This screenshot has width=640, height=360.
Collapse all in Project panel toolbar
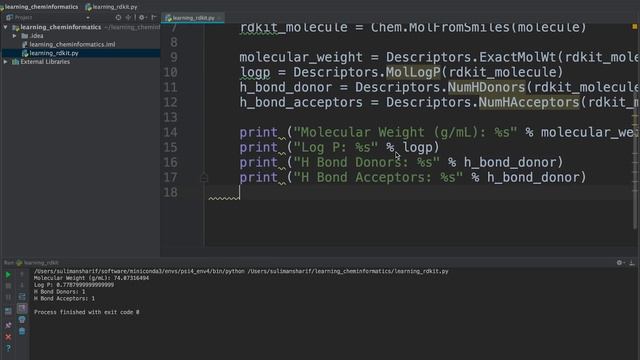click(x=128, y=18)
